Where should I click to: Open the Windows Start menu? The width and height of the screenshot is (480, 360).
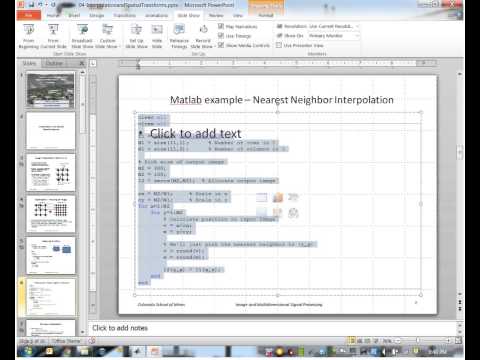28,351
